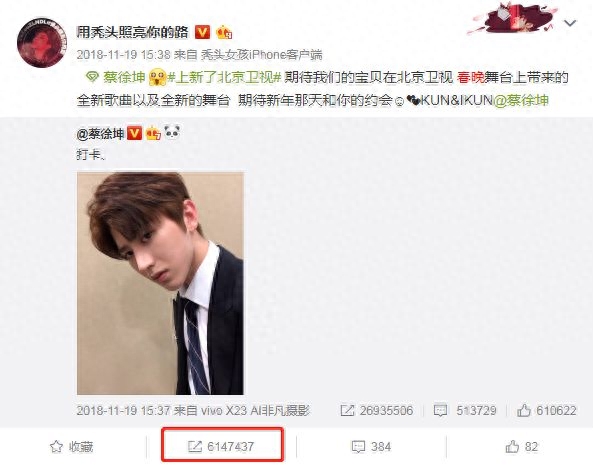Click the repost button showing 6147437

(x=222, y=447)
